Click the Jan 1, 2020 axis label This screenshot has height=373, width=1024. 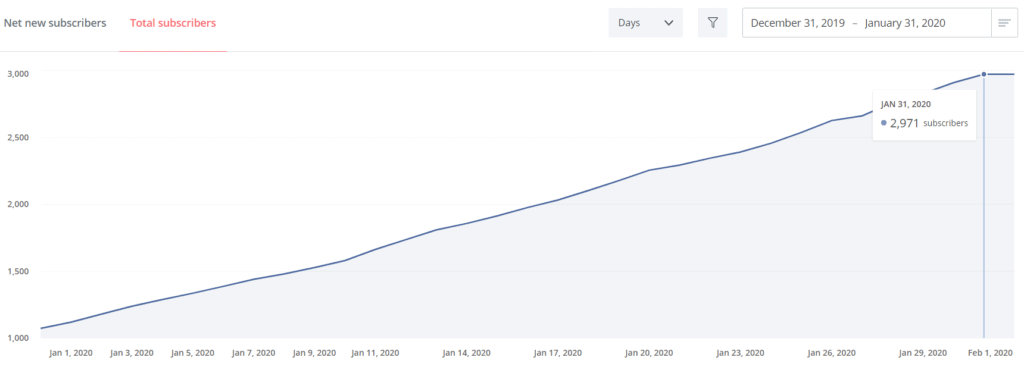pyautogui.click(x=71, y=353)
